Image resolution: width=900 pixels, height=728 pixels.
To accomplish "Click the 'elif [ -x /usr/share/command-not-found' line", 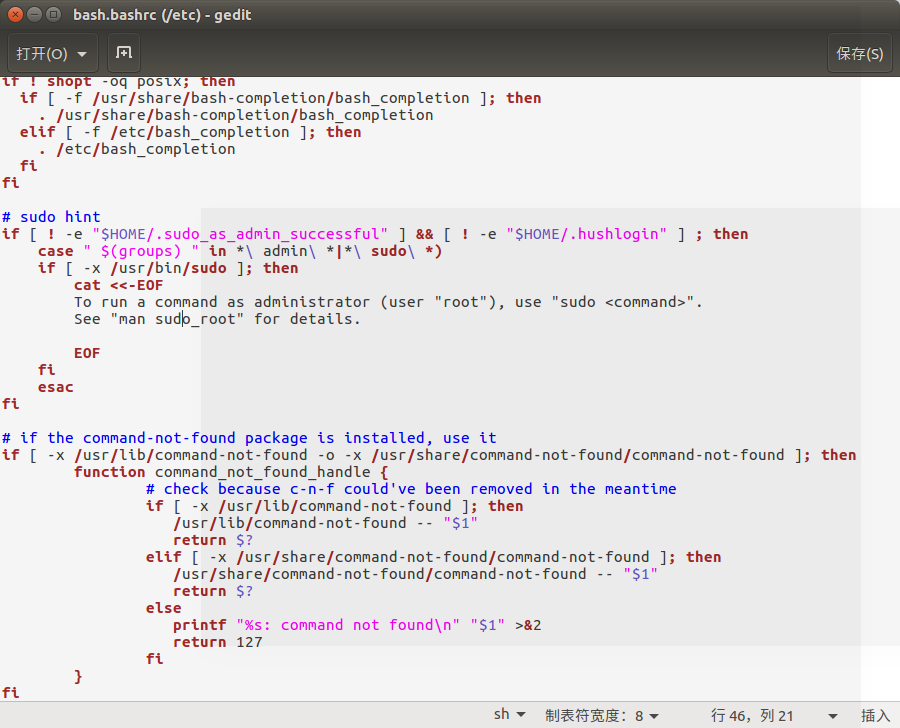I will tap(433, 557).
